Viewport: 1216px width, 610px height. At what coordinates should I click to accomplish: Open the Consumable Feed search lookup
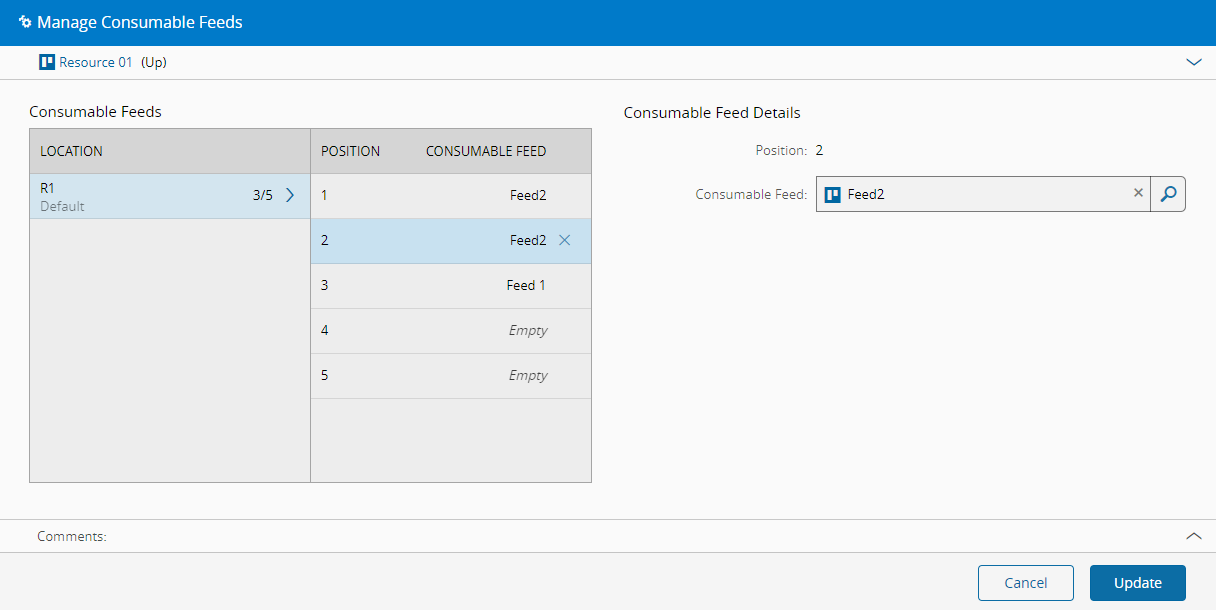click(x=1168, y=194)
